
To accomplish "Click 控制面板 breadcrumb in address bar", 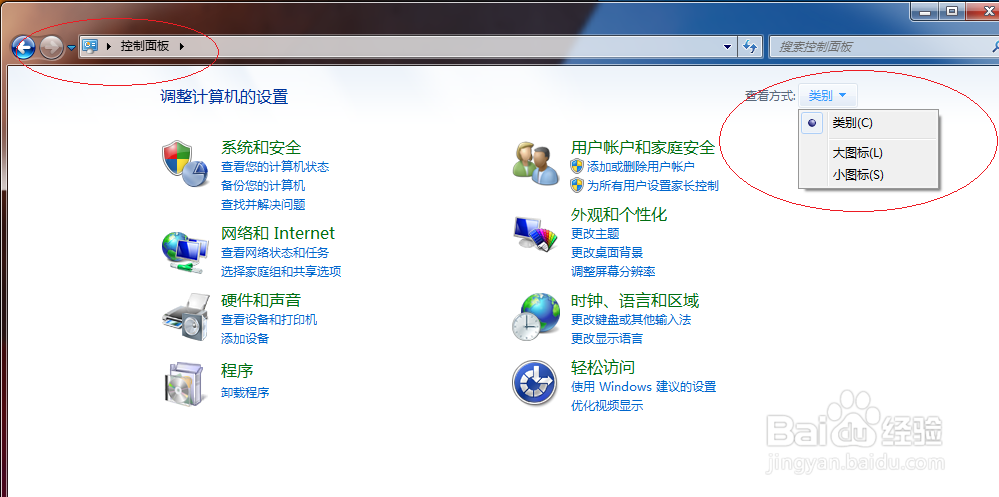I will pyautogui.click(x=145, y=46).
